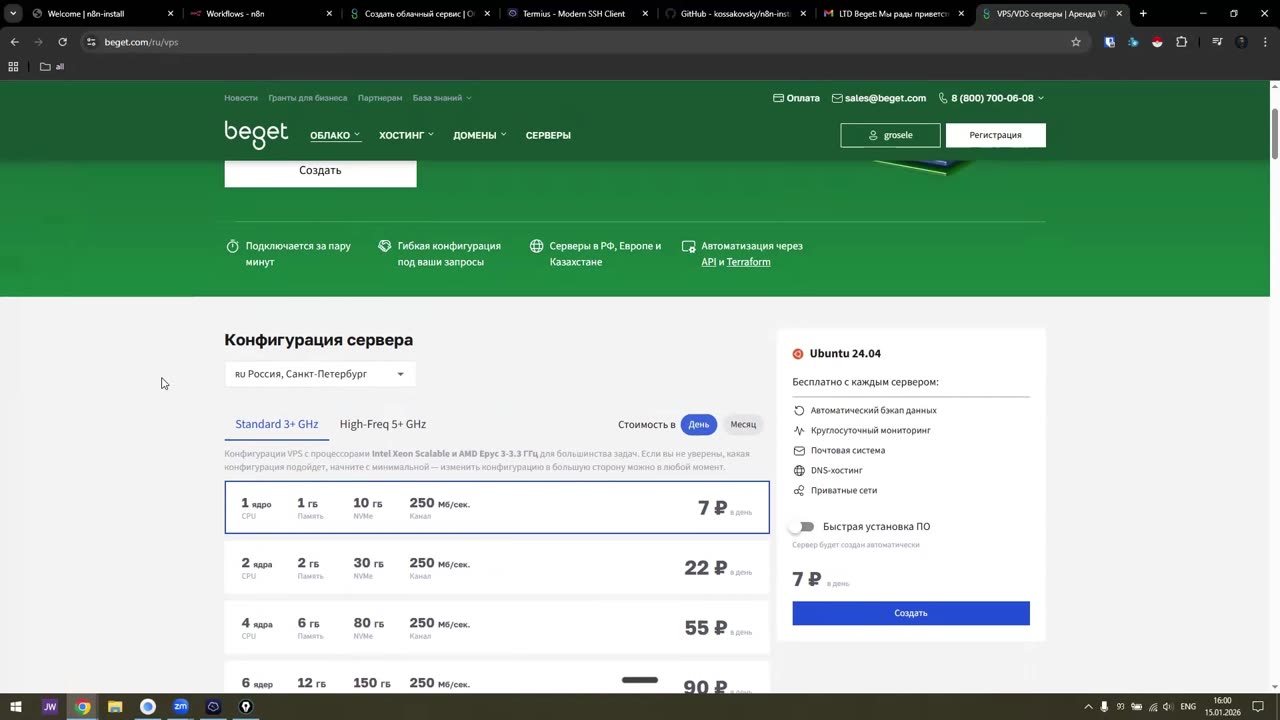Screen dimensions: 1280x720
Task: Bookmark this page with the star icon
Action: click(1076, 42)
